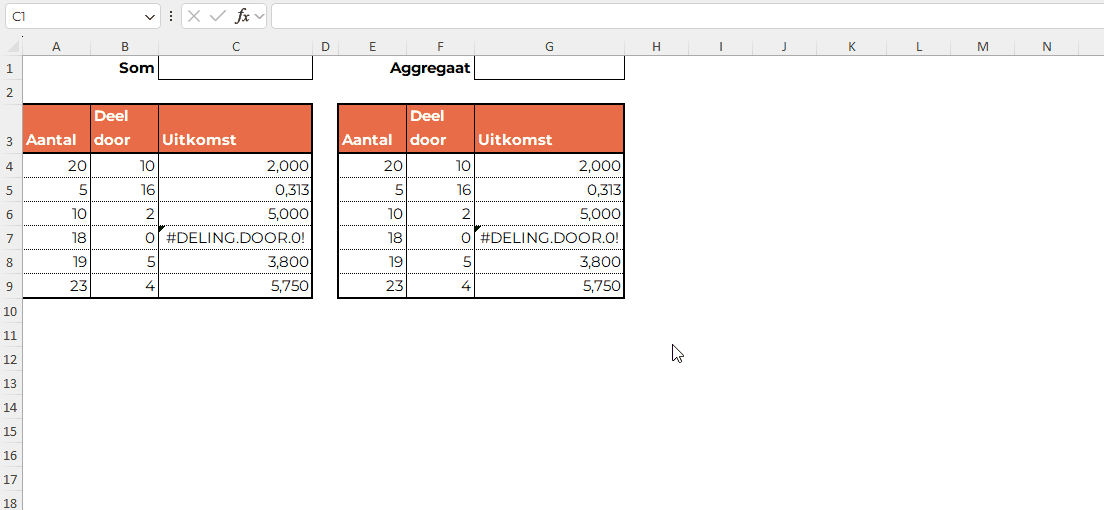Click the empty Som result cell C1
The width and height of the screenshot is (1104, 510).
pyautogui.click(x=236, y=68)
